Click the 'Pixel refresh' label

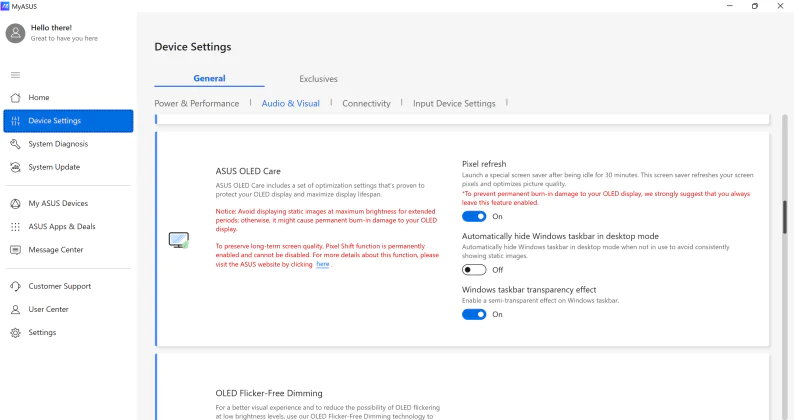(484, 164)
